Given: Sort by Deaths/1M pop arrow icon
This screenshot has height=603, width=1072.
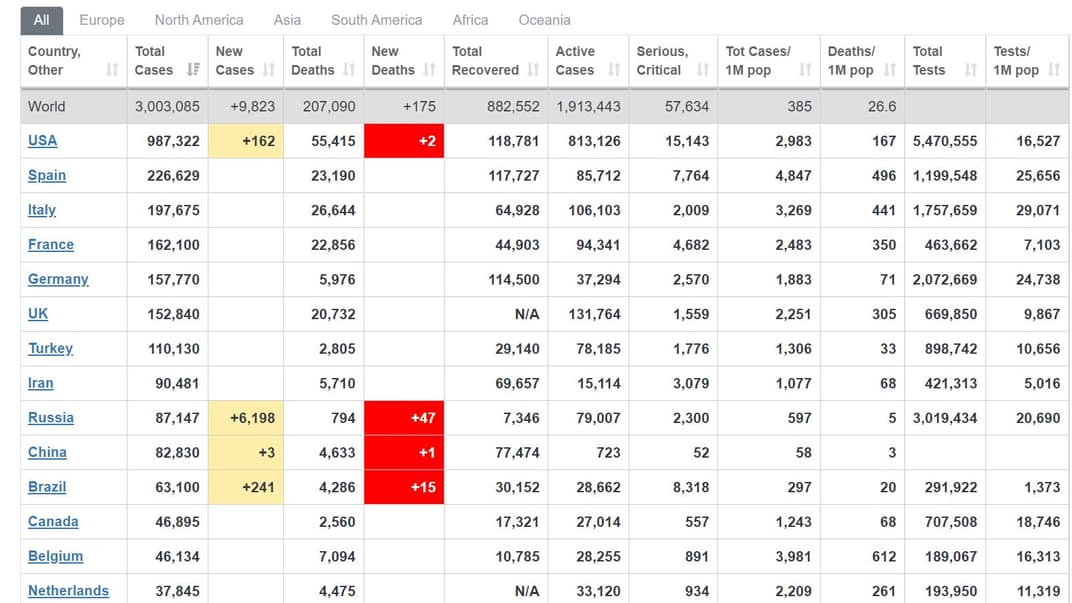Looking at the screenshot, I should pyautogui.click(x=889, y=70).
